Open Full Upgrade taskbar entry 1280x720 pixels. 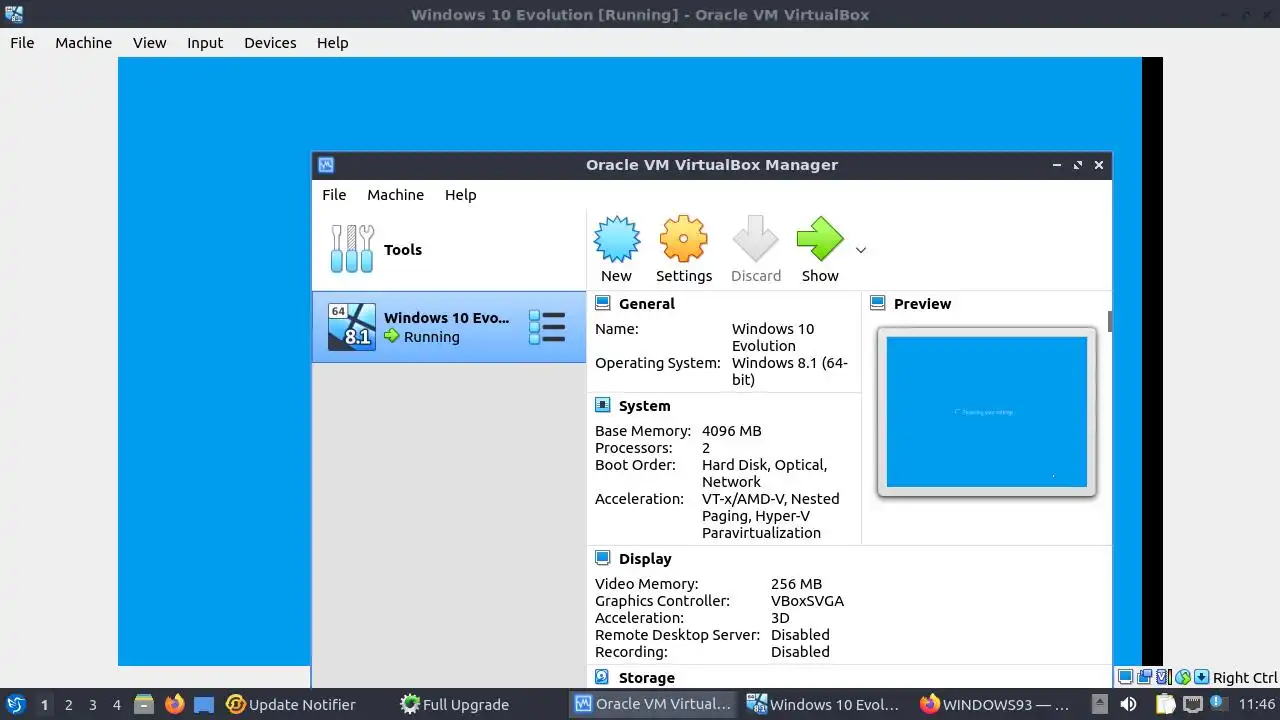coord(455,704)
